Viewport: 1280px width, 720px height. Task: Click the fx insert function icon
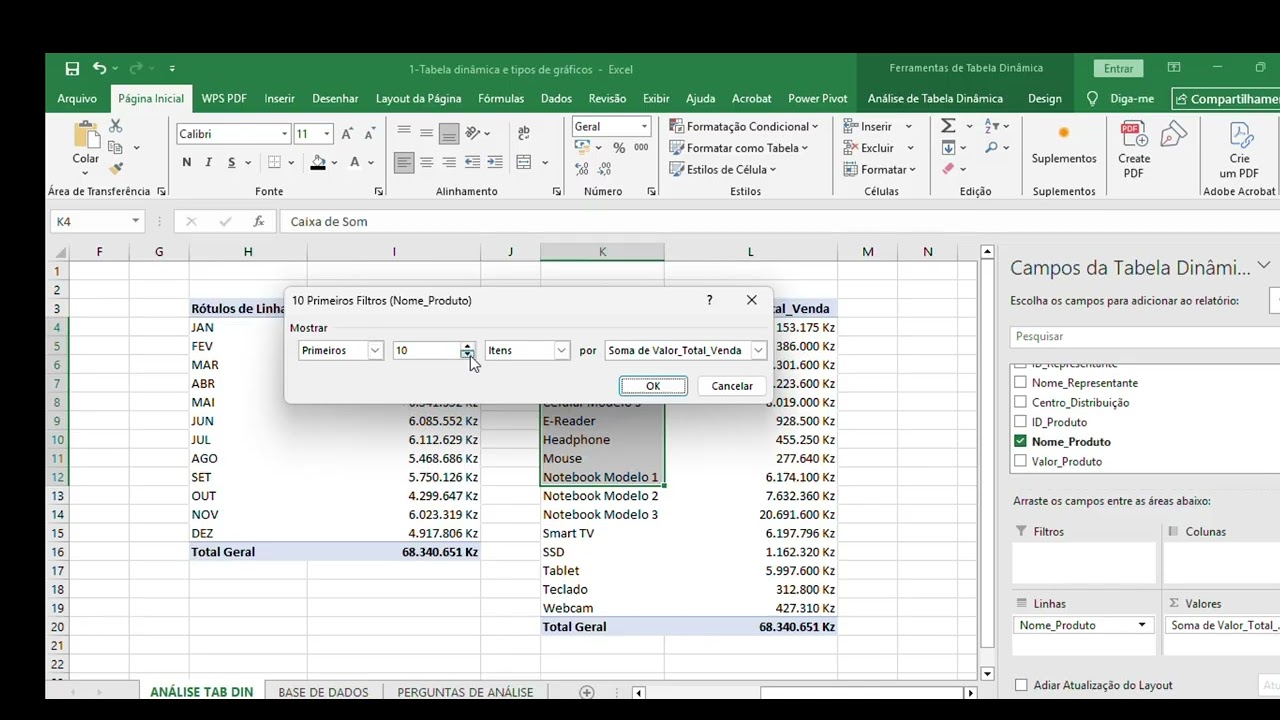[258, 222]
